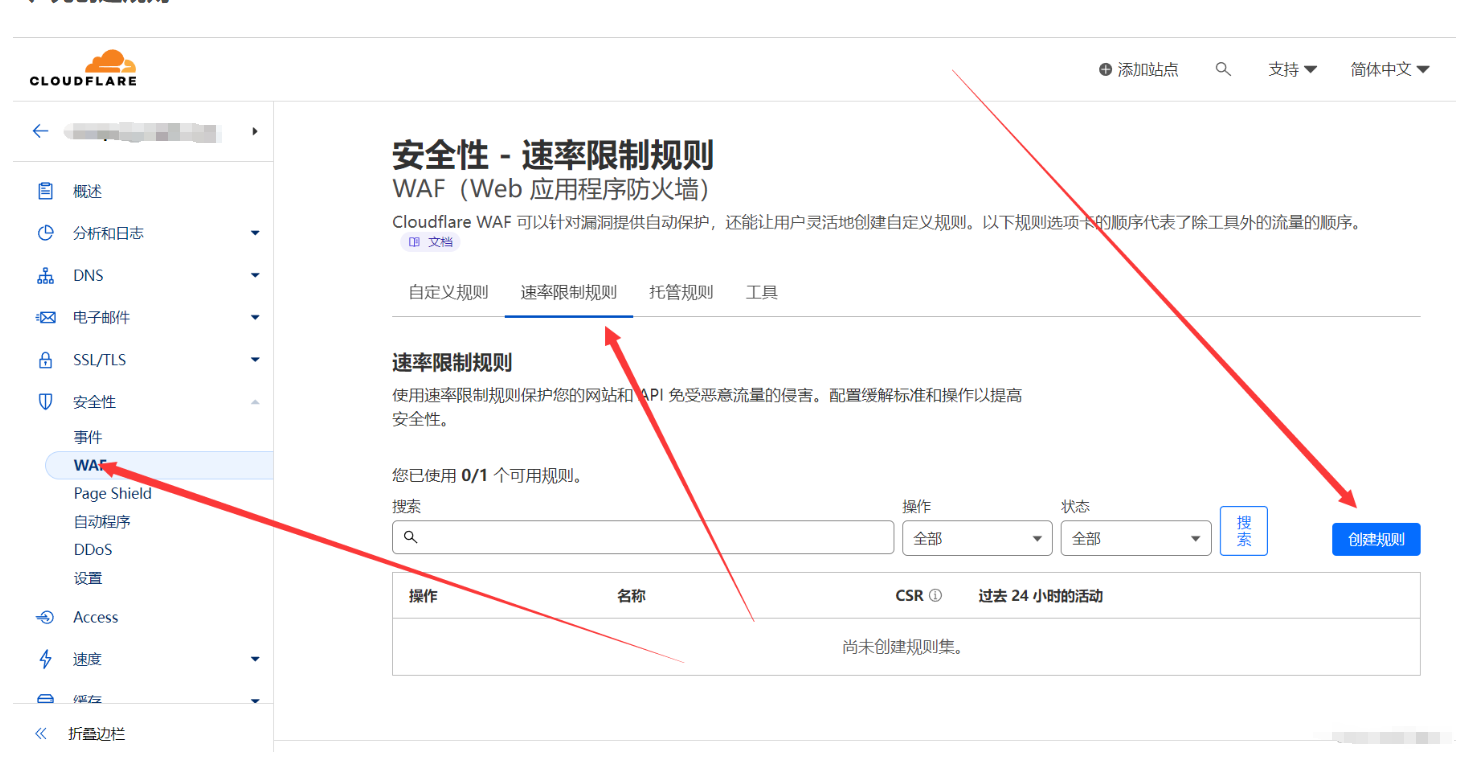1471x770 pixels.
Task: Switch to the 自定义规则 tab
Action: pyautogui.click(x=448, y=292)
